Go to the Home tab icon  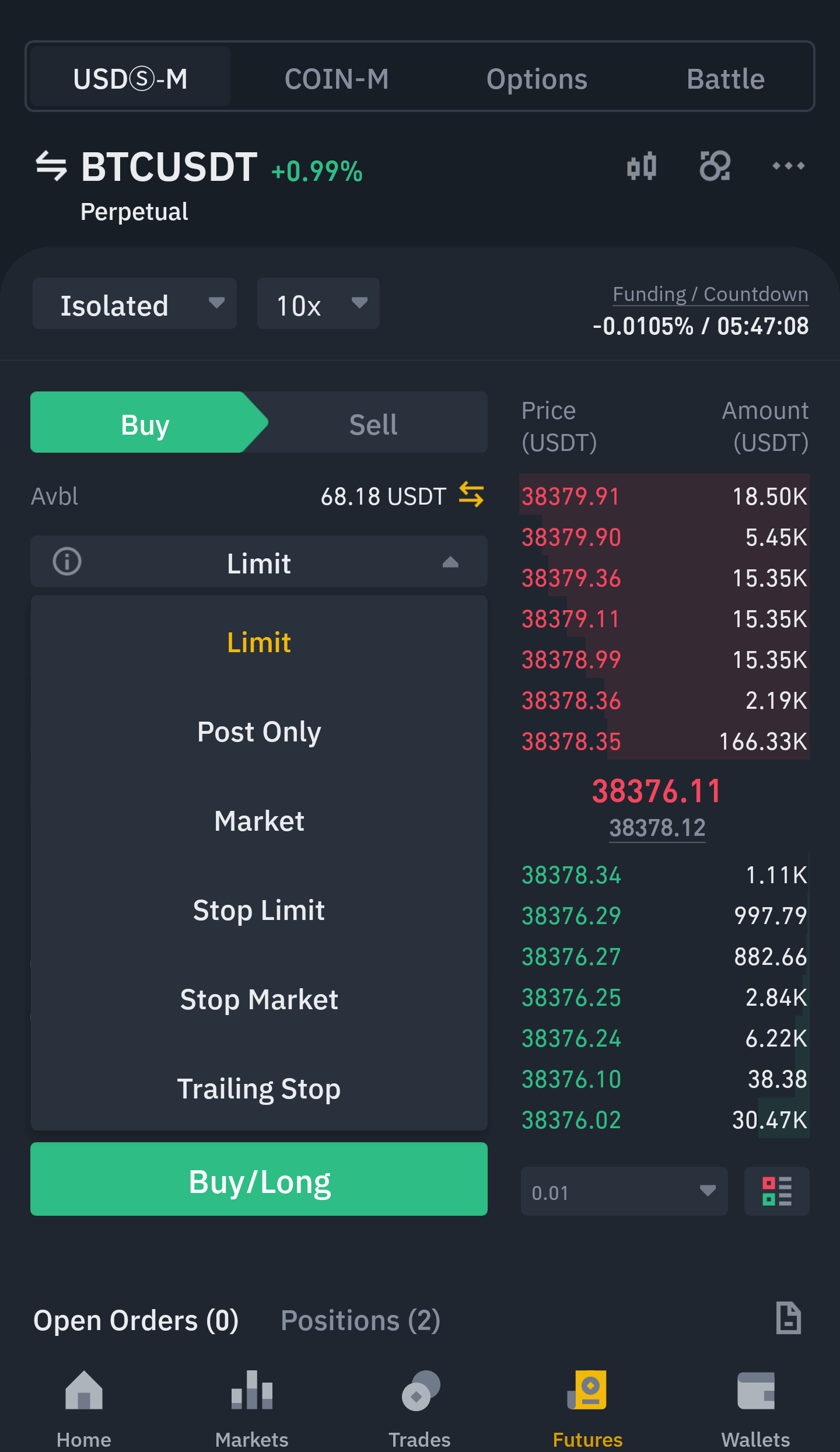(84, 1391)
